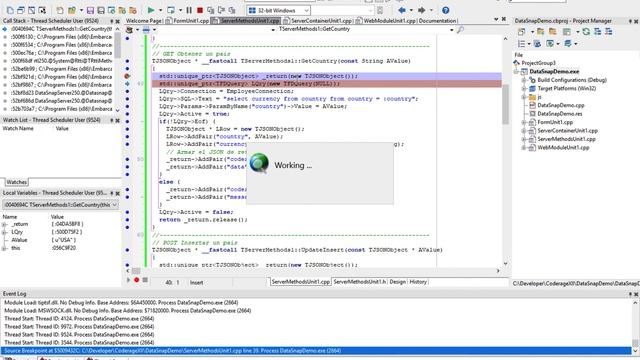Close the Call Stack panel
This screenshot has height=360, width=640.
tap(118, 21)
